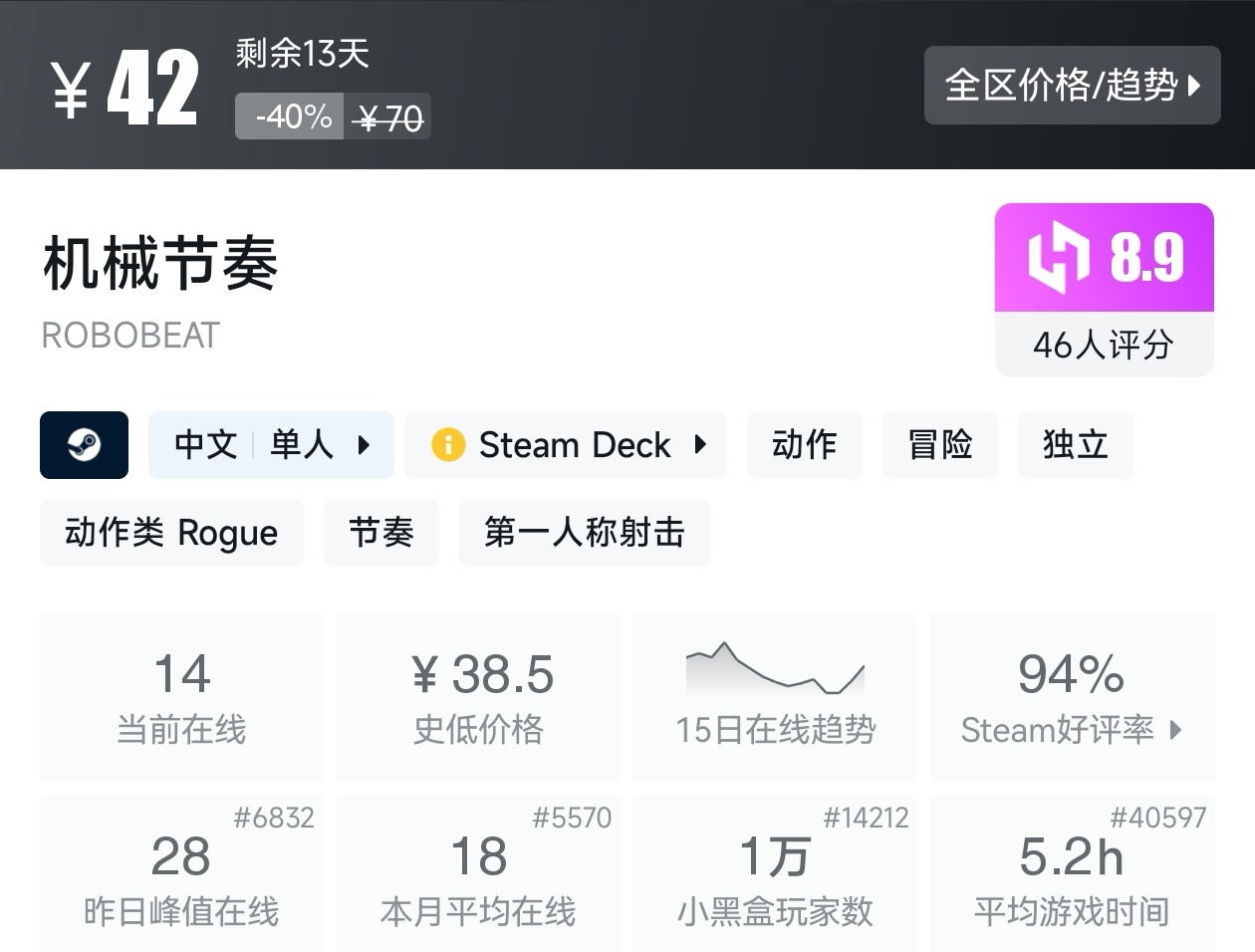
Task: Select the 冒险 tag
Action: click(x=939, y=445)
